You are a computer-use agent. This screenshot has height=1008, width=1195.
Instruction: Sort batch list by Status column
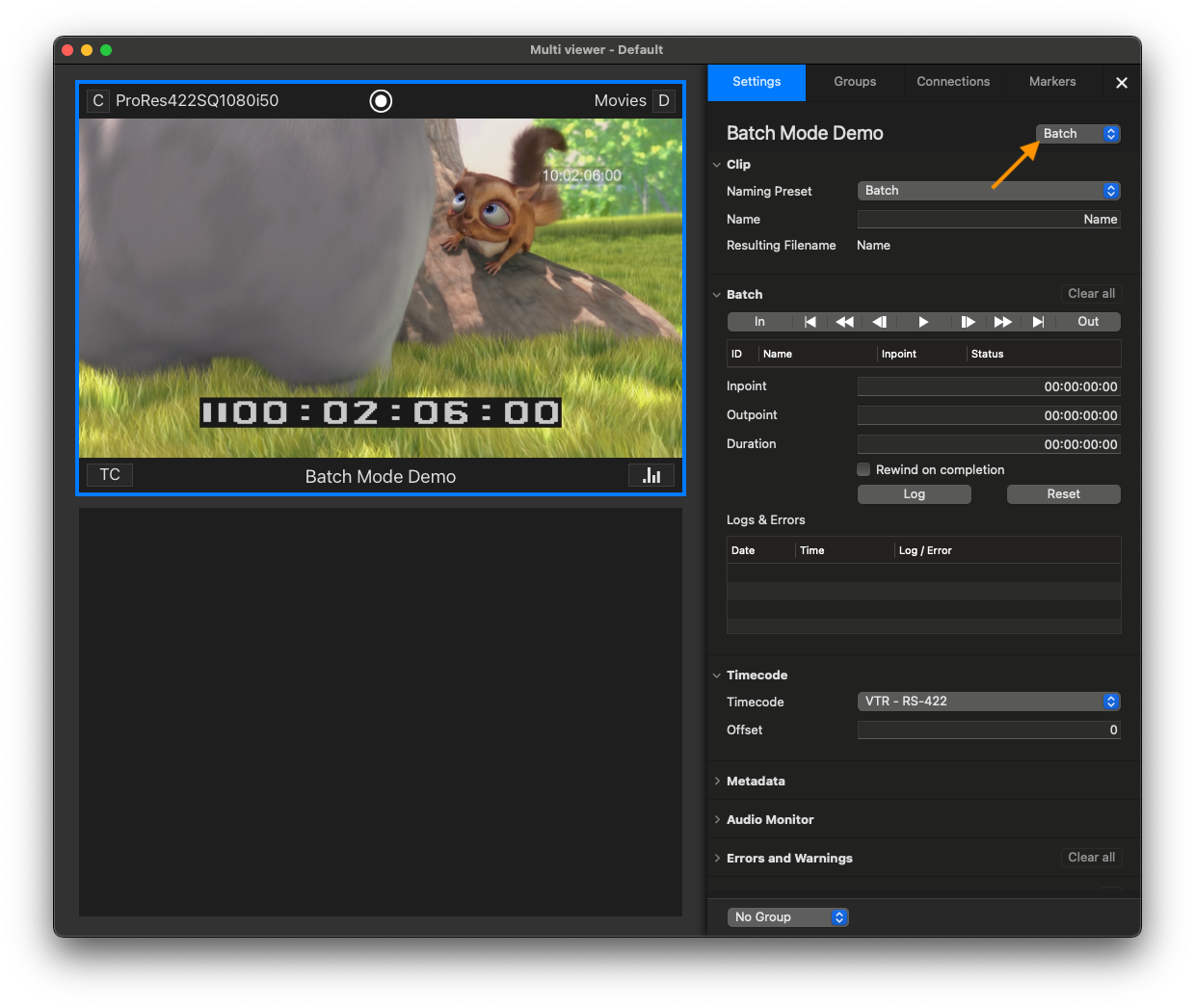1044,355
